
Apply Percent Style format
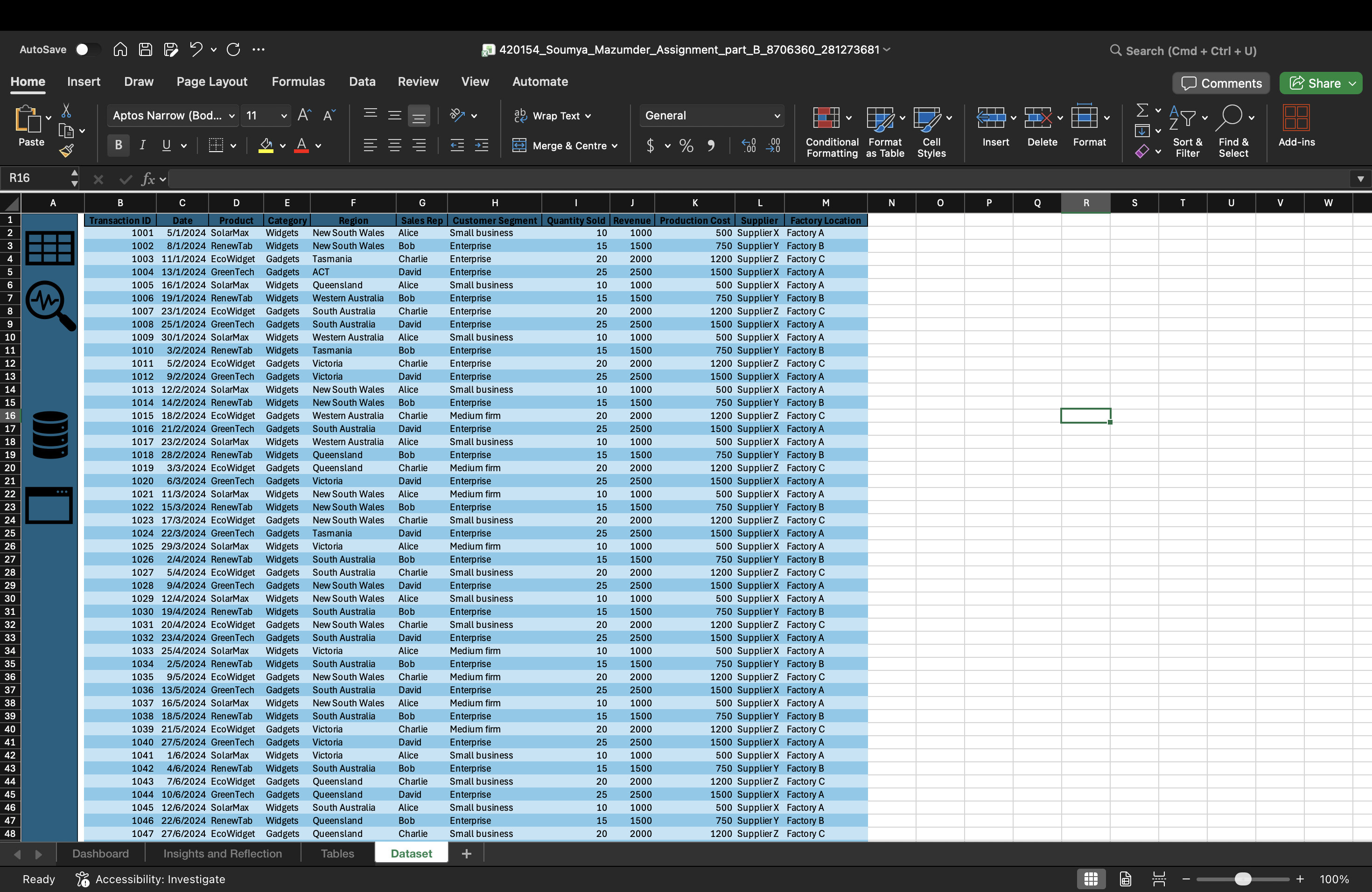686,145
